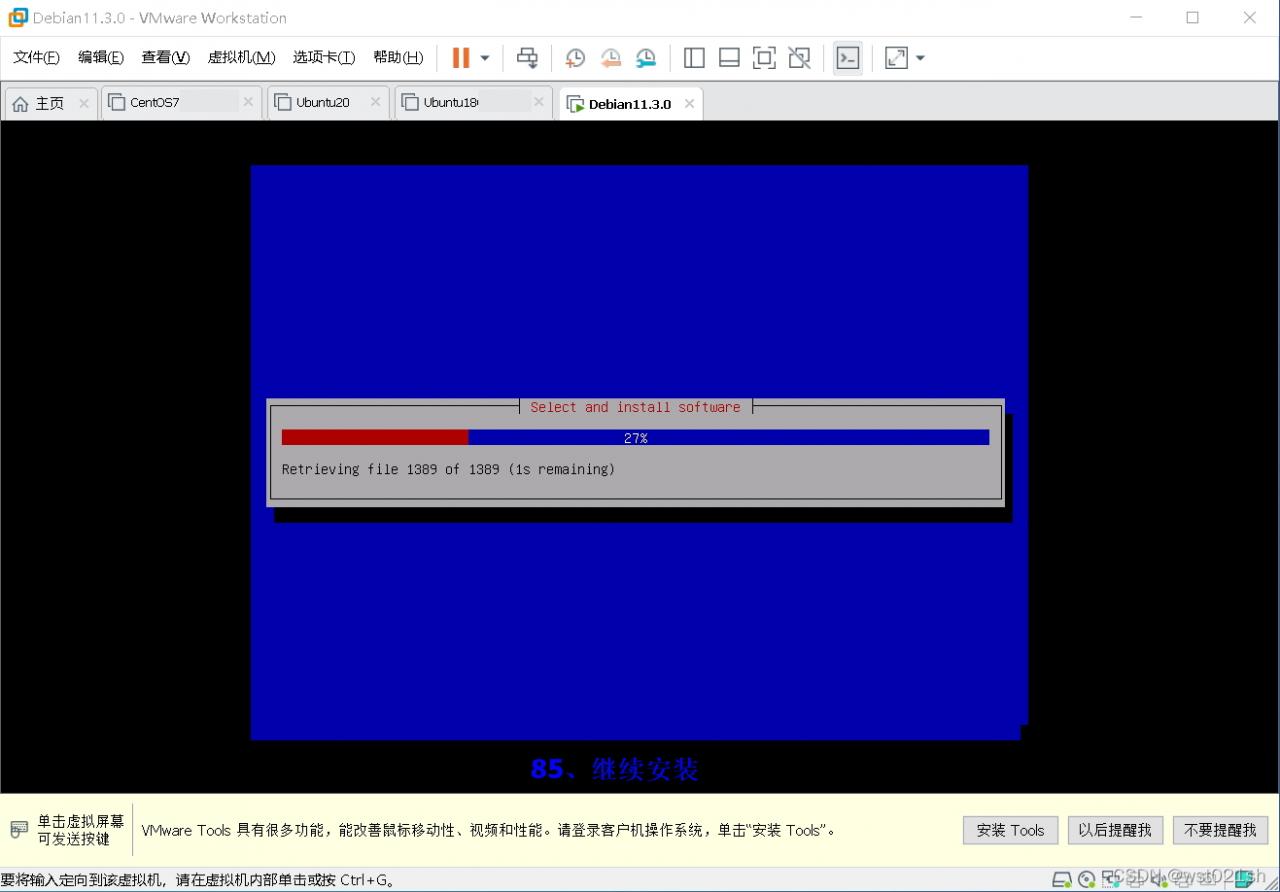Click the pause virtual machine button
Viewport: 1280px width, 892px height.
(x=460, y=58)
